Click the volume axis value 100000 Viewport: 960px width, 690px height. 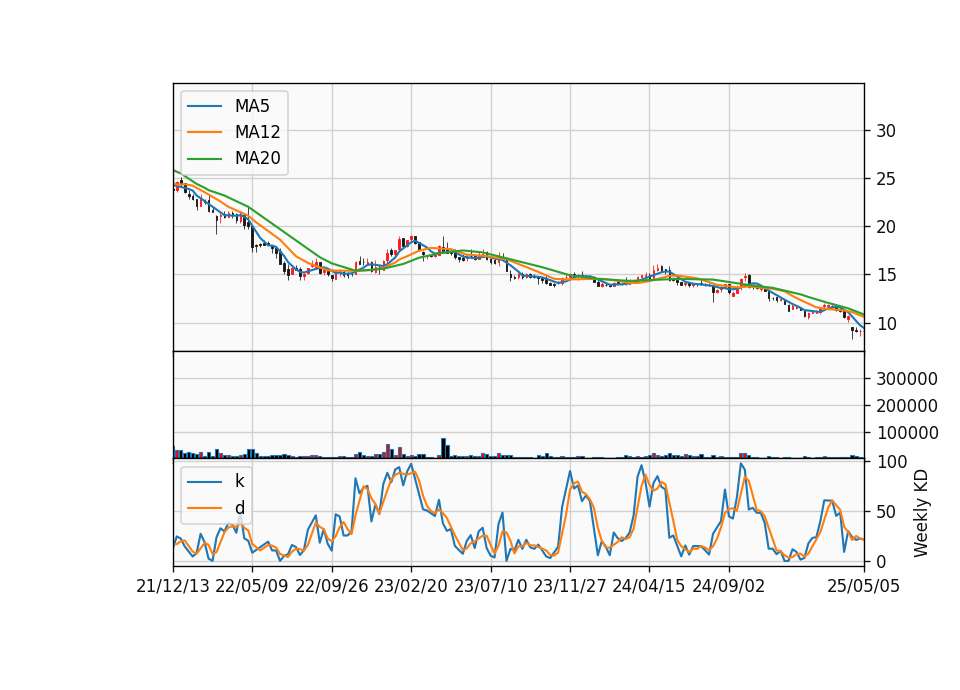click(x=907, y=433)
